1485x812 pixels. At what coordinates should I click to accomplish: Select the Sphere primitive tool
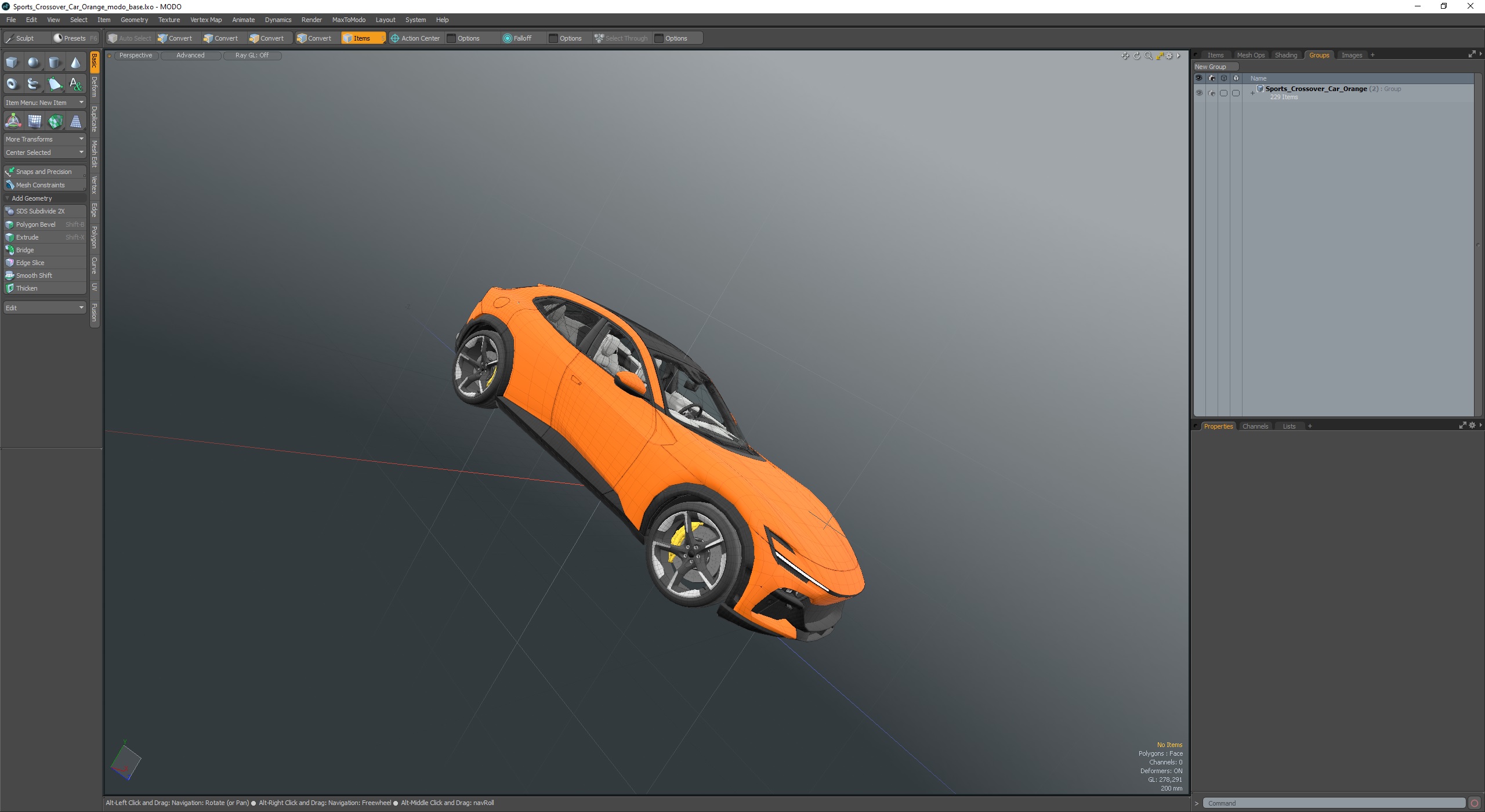(x=34, y=63)
